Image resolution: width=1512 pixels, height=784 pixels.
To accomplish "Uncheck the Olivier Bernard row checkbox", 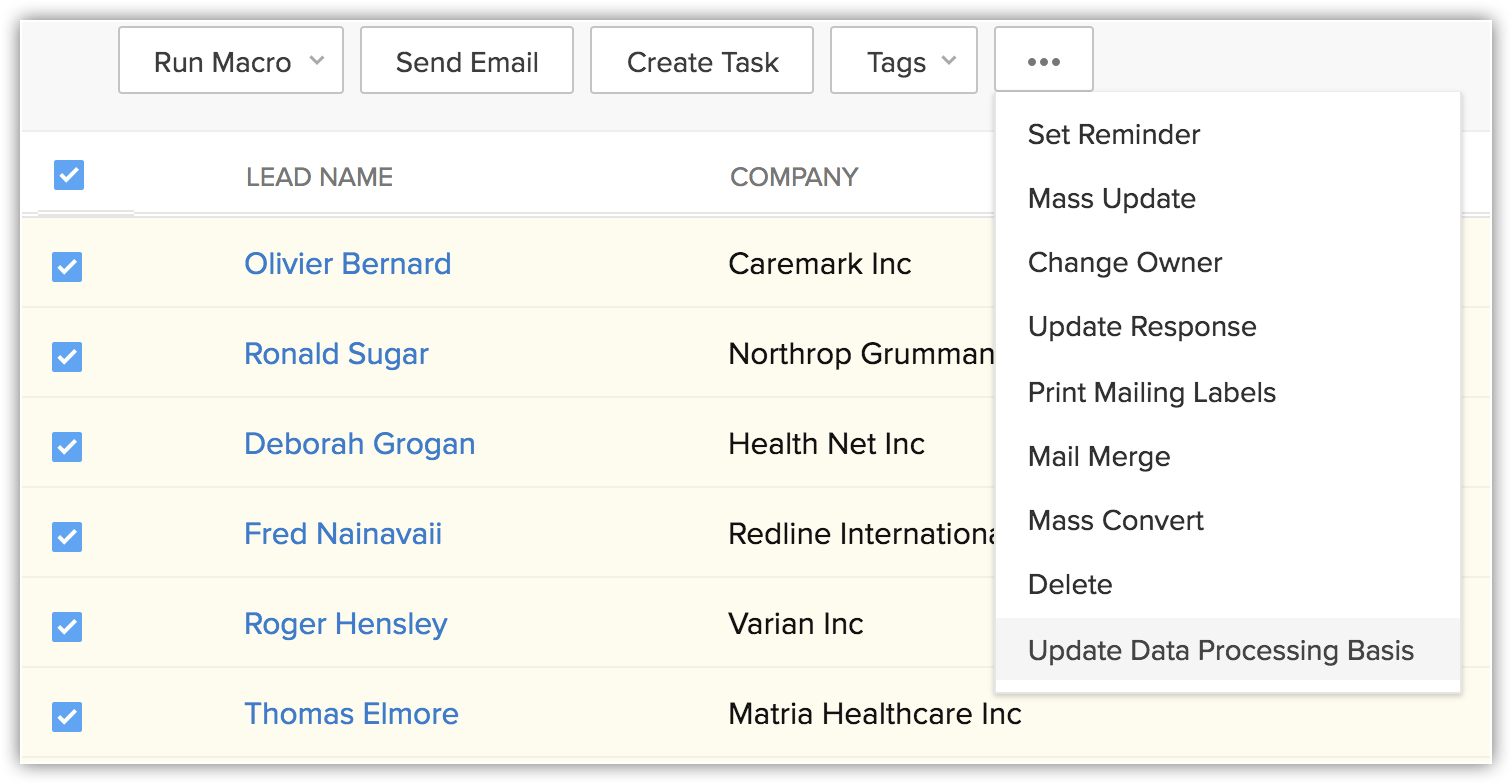I will 67,266.
